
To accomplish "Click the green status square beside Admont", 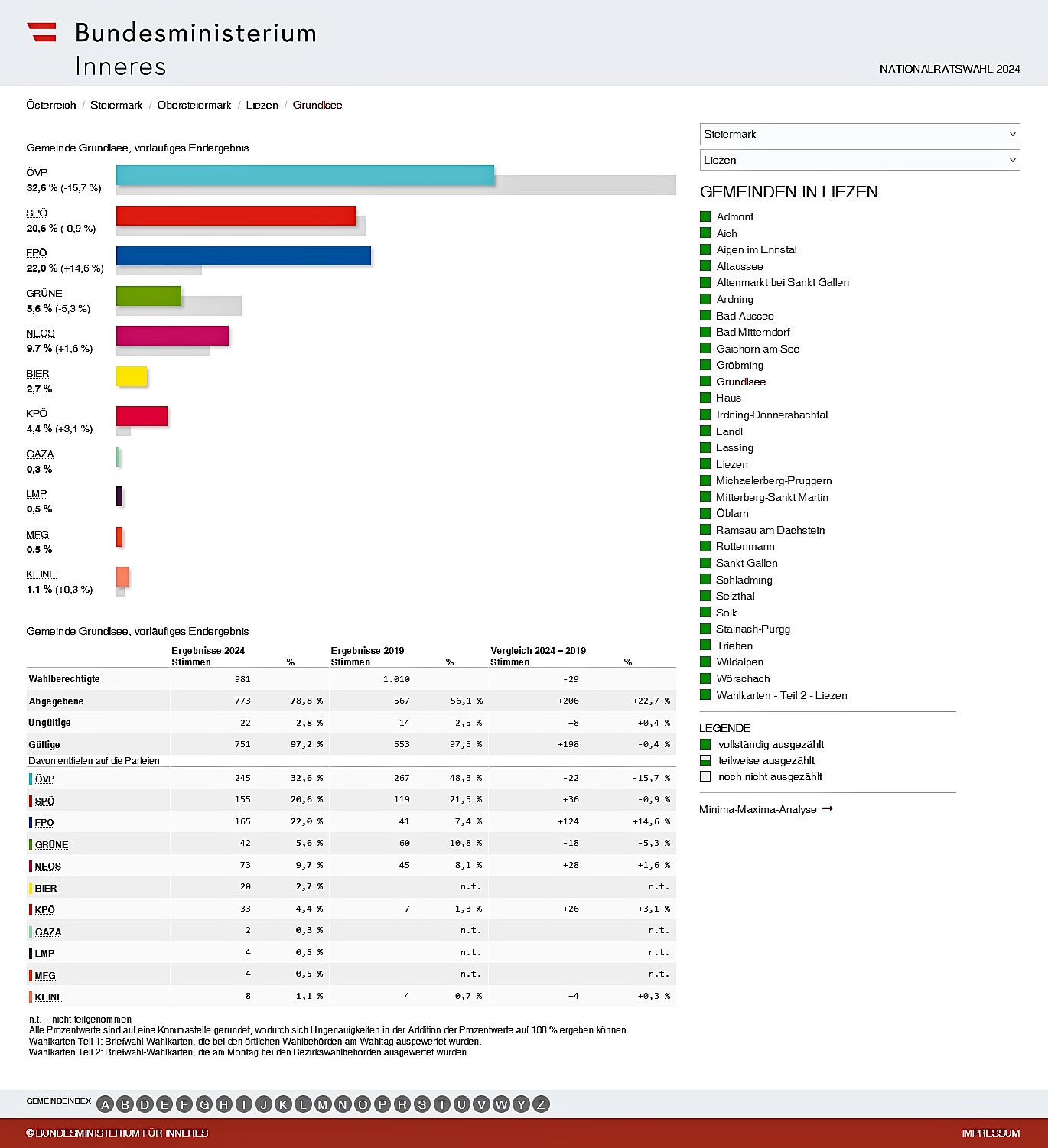I will click(705, 217).
